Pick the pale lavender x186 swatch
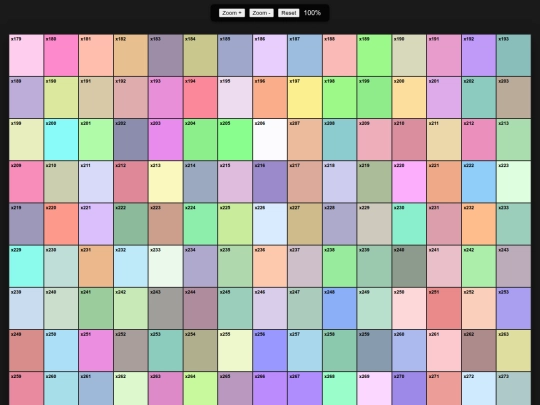The image size is (540, 405). (270, 55)
